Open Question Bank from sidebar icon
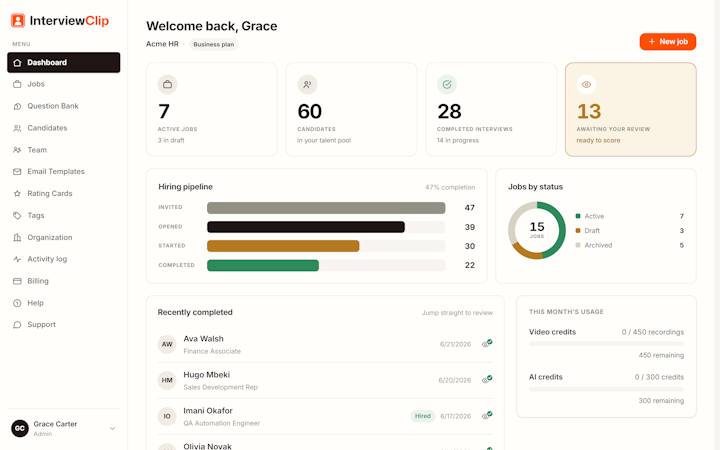Viewport: 720px width, 450px height. 17,106
